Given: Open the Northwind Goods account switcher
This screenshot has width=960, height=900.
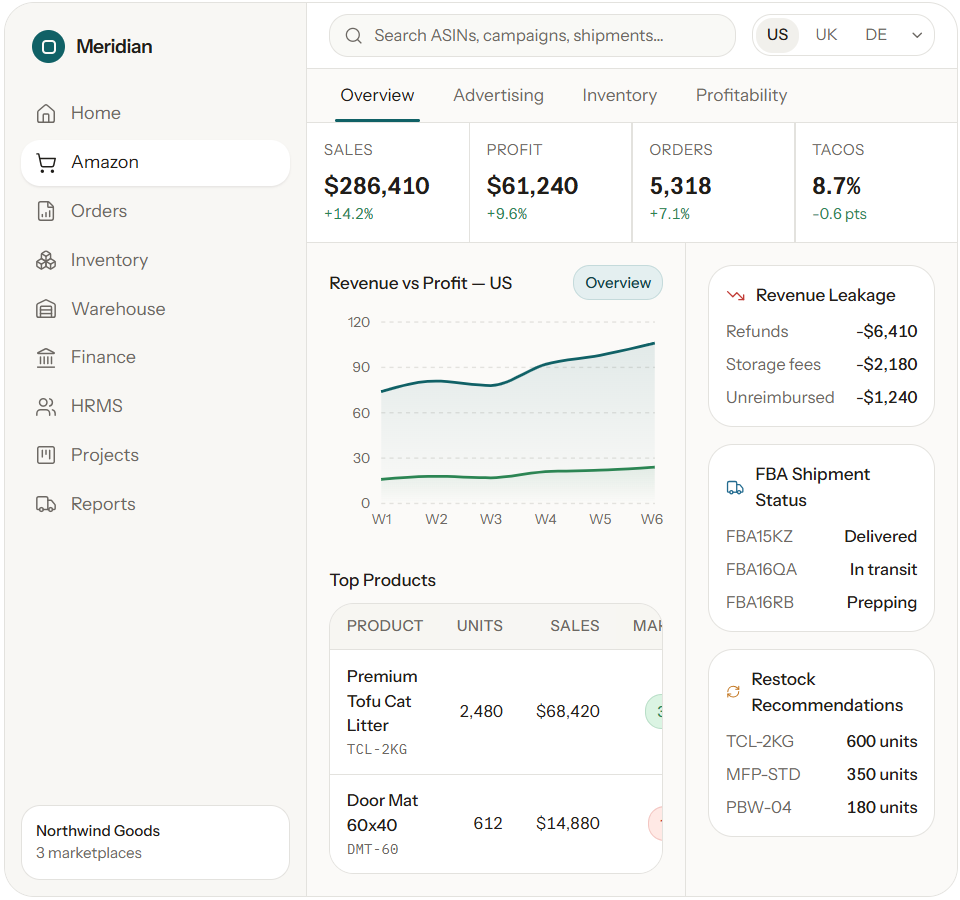Looking at the screenshot, I should [x=156, y=842].
